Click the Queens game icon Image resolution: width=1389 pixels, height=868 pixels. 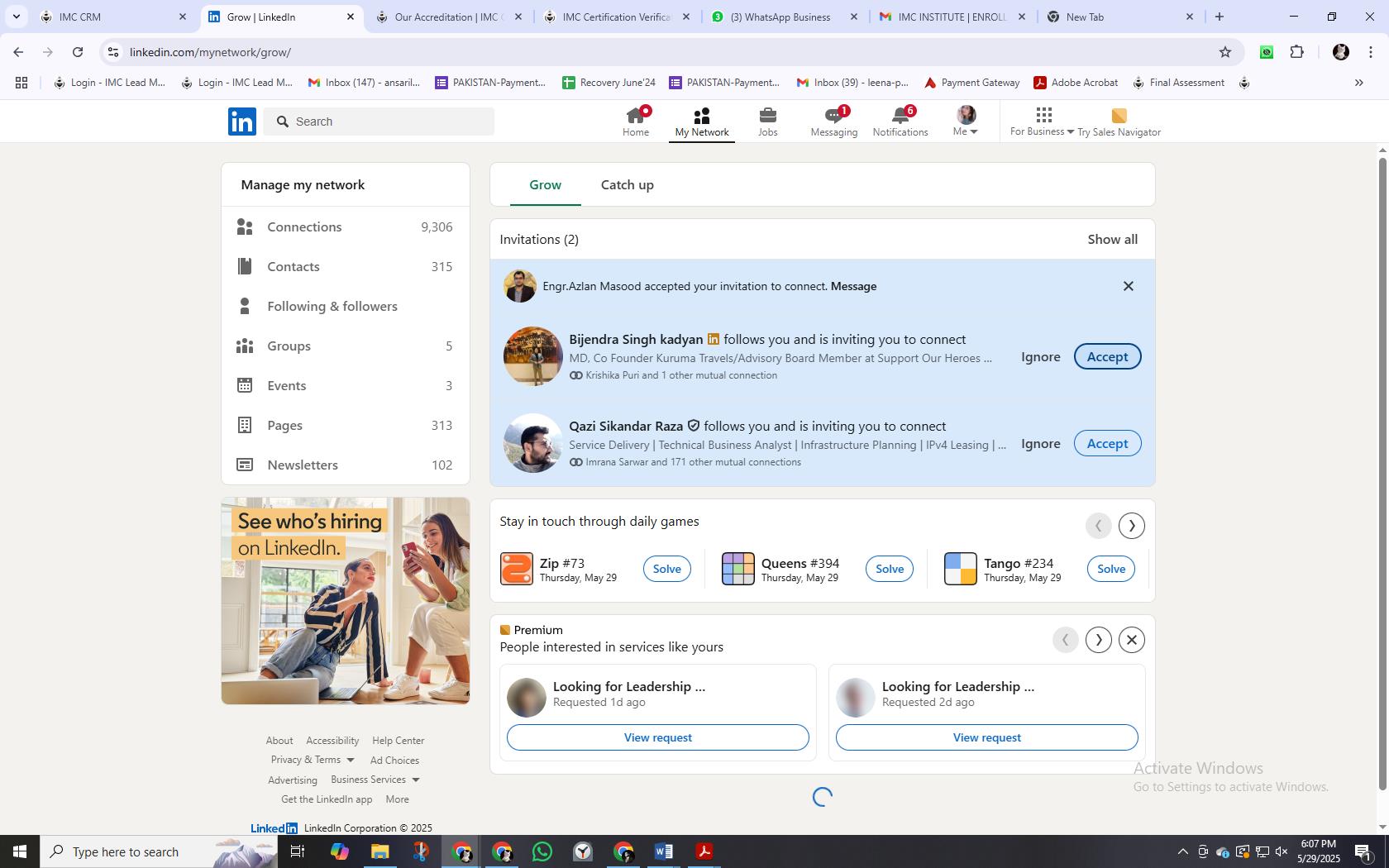[738, 569]
